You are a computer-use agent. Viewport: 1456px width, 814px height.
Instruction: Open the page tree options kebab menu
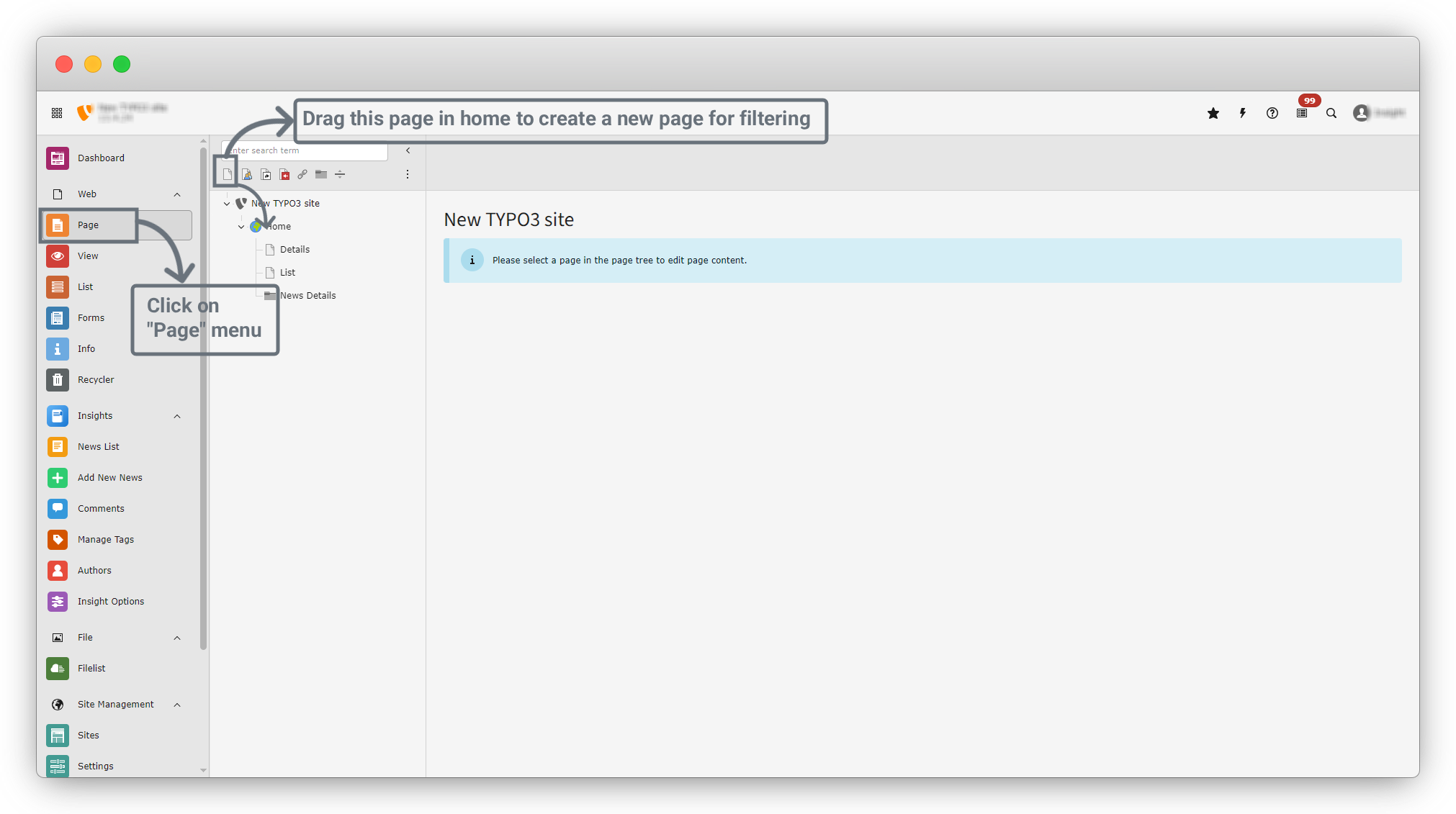(x=408, y=174)
